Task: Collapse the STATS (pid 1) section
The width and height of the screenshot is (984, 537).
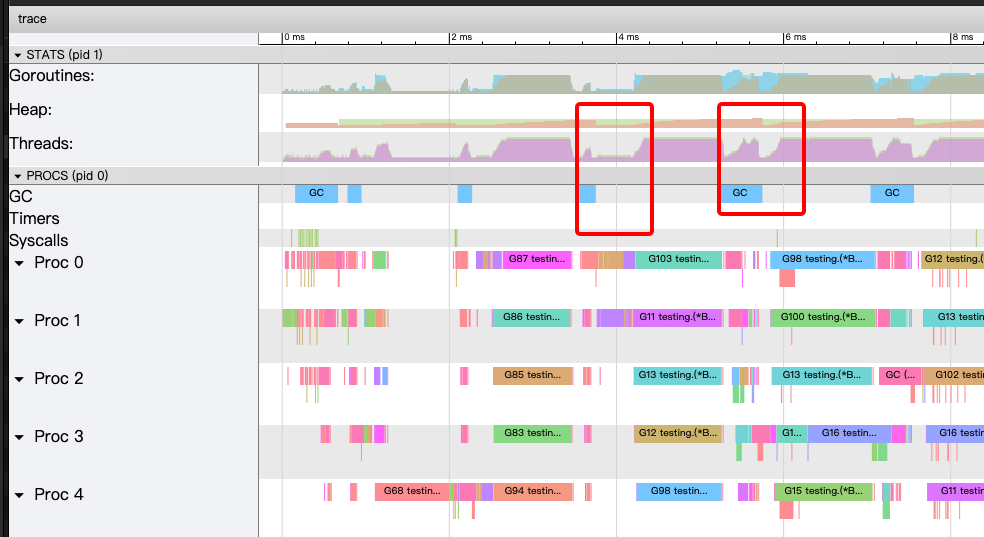Action: [18, 55]
